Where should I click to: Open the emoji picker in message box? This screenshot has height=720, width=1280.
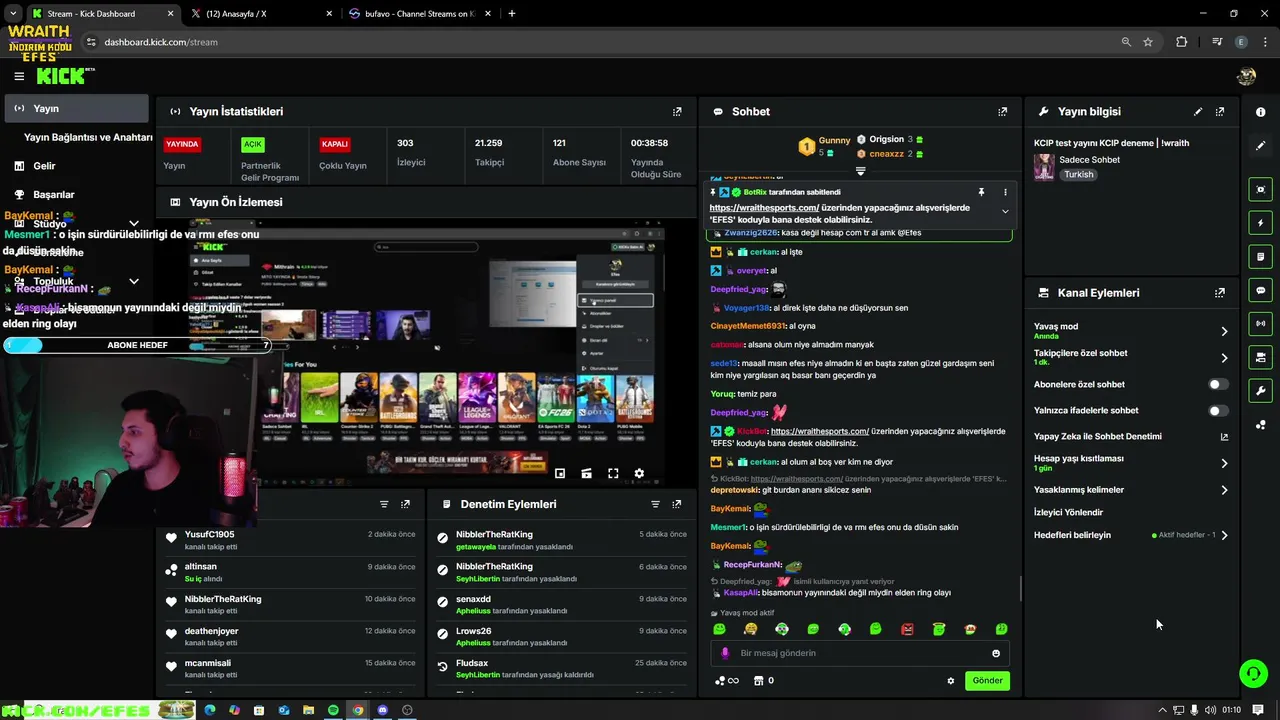[996, 653]
